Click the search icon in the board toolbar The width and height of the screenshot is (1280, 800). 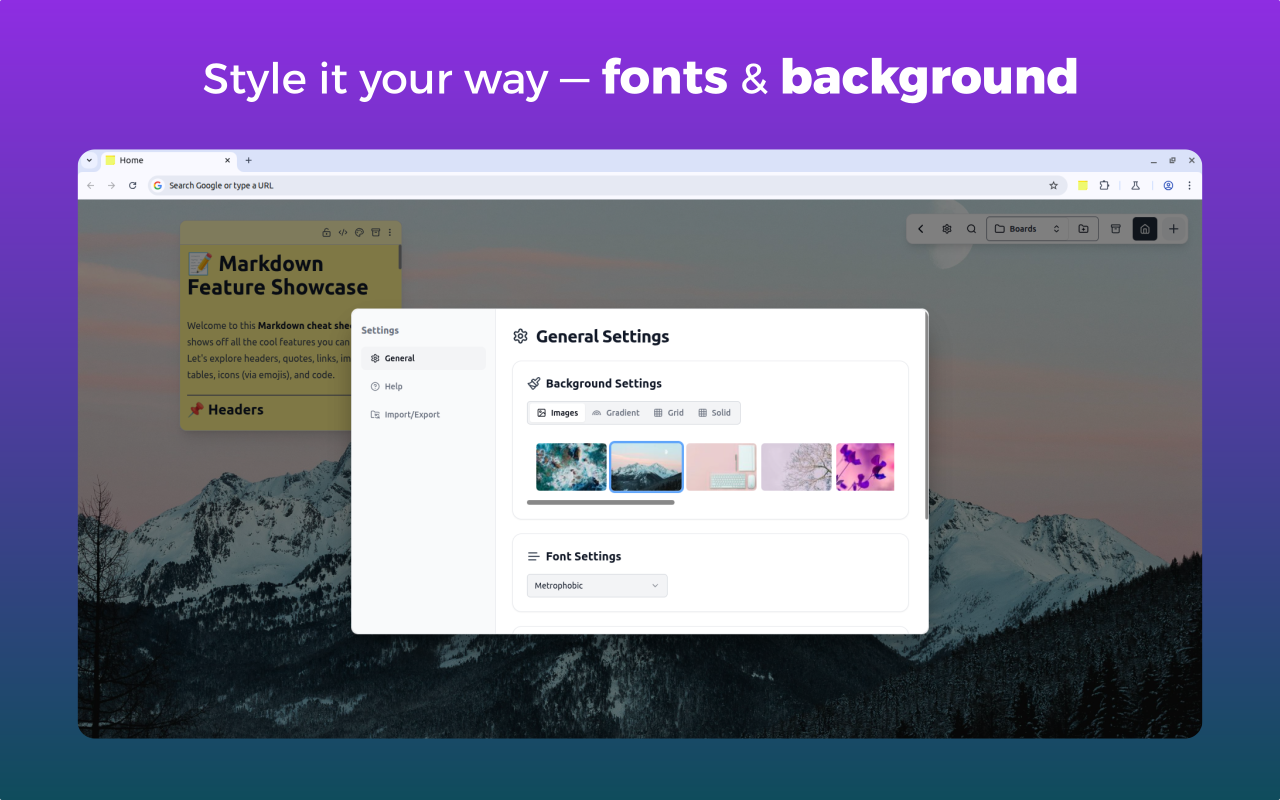[971, 229]
